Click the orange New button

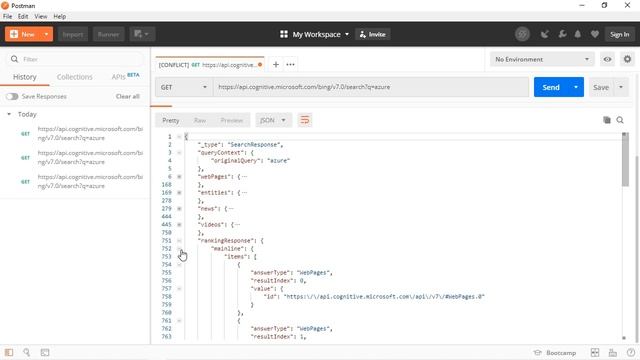[x=23, y=34]
